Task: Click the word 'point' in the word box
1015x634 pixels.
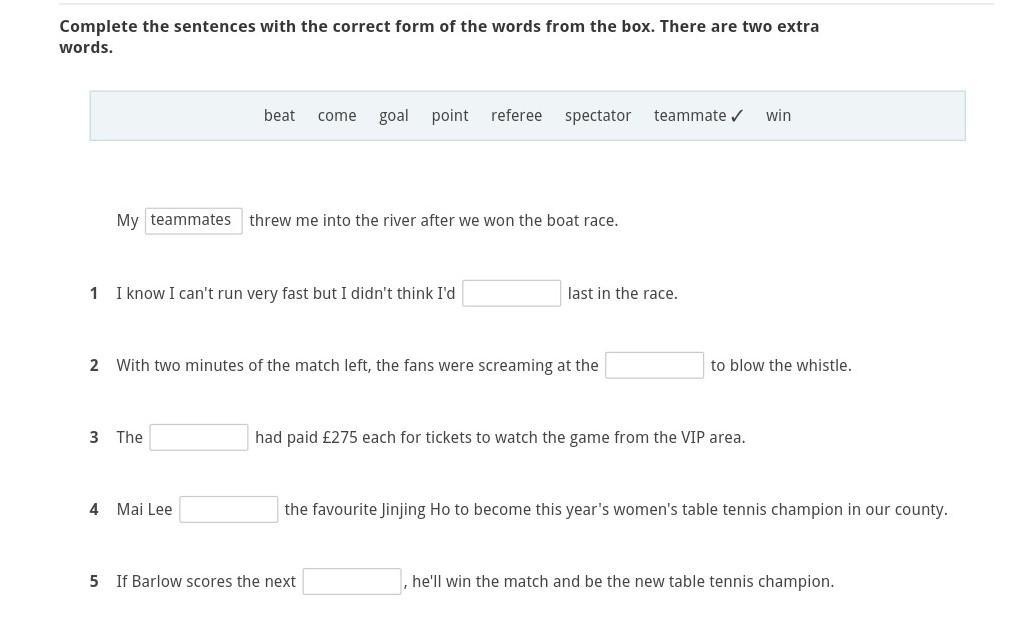Action: (450, 117)
